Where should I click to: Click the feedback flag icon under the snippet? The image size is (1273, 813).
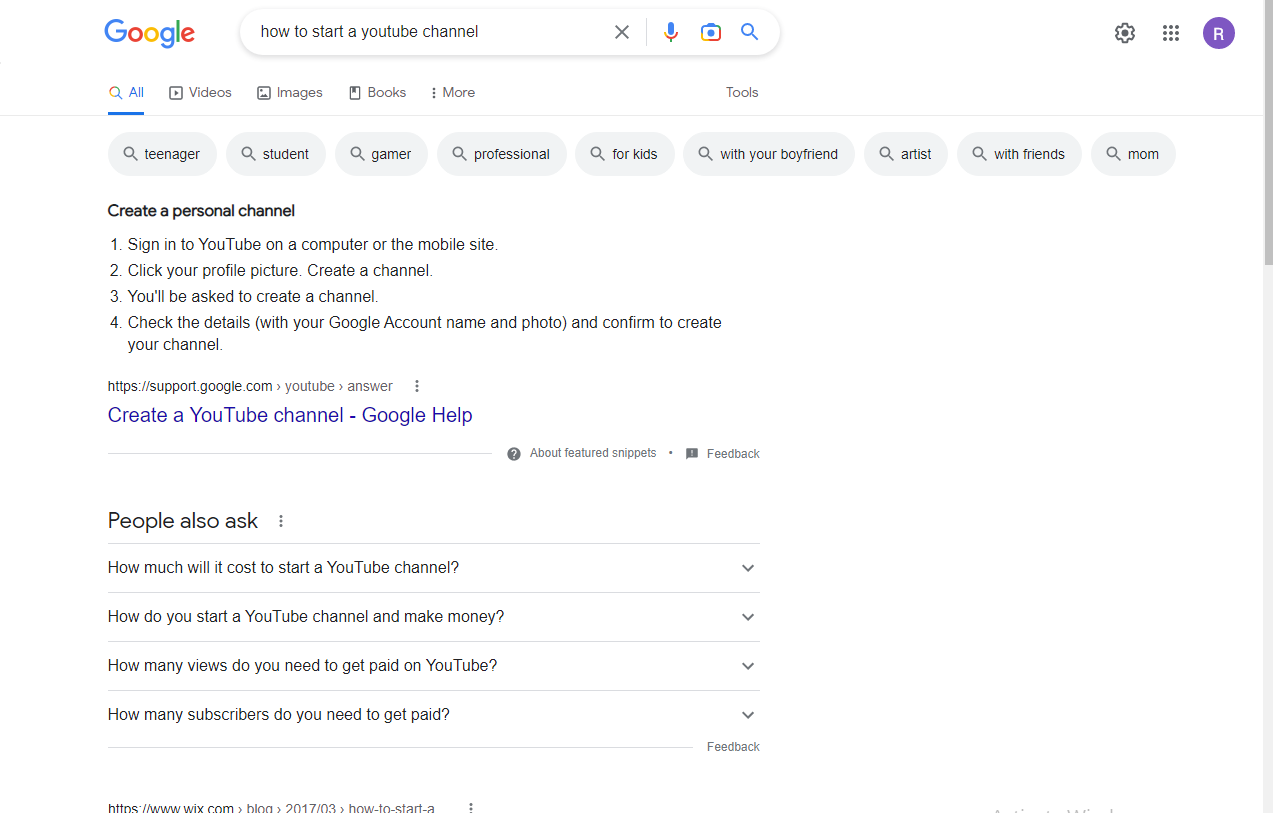tap(692, 454)
